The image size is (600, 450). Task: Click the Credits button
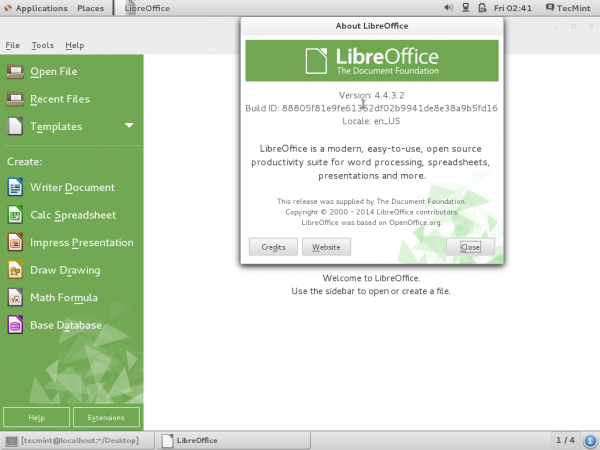(x=273, y=247)
